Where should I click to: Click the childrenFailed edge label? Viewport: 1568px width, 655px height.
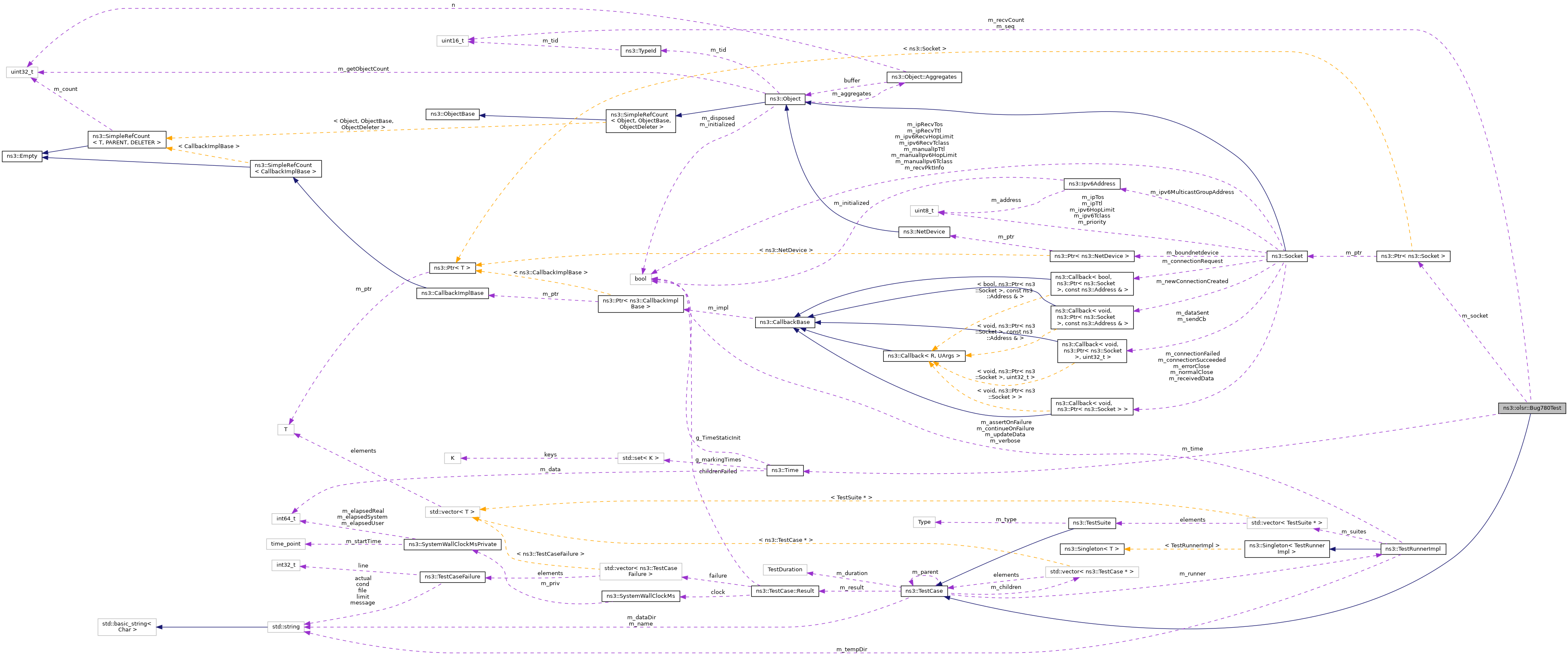click(x=718, y=471)
